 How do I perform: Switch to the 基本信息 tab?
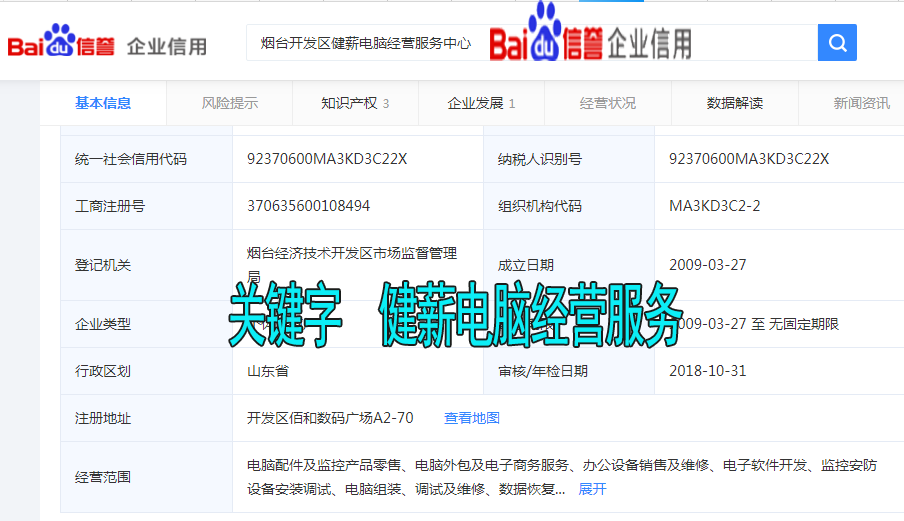pyautogui.click(x=102, y=103)
